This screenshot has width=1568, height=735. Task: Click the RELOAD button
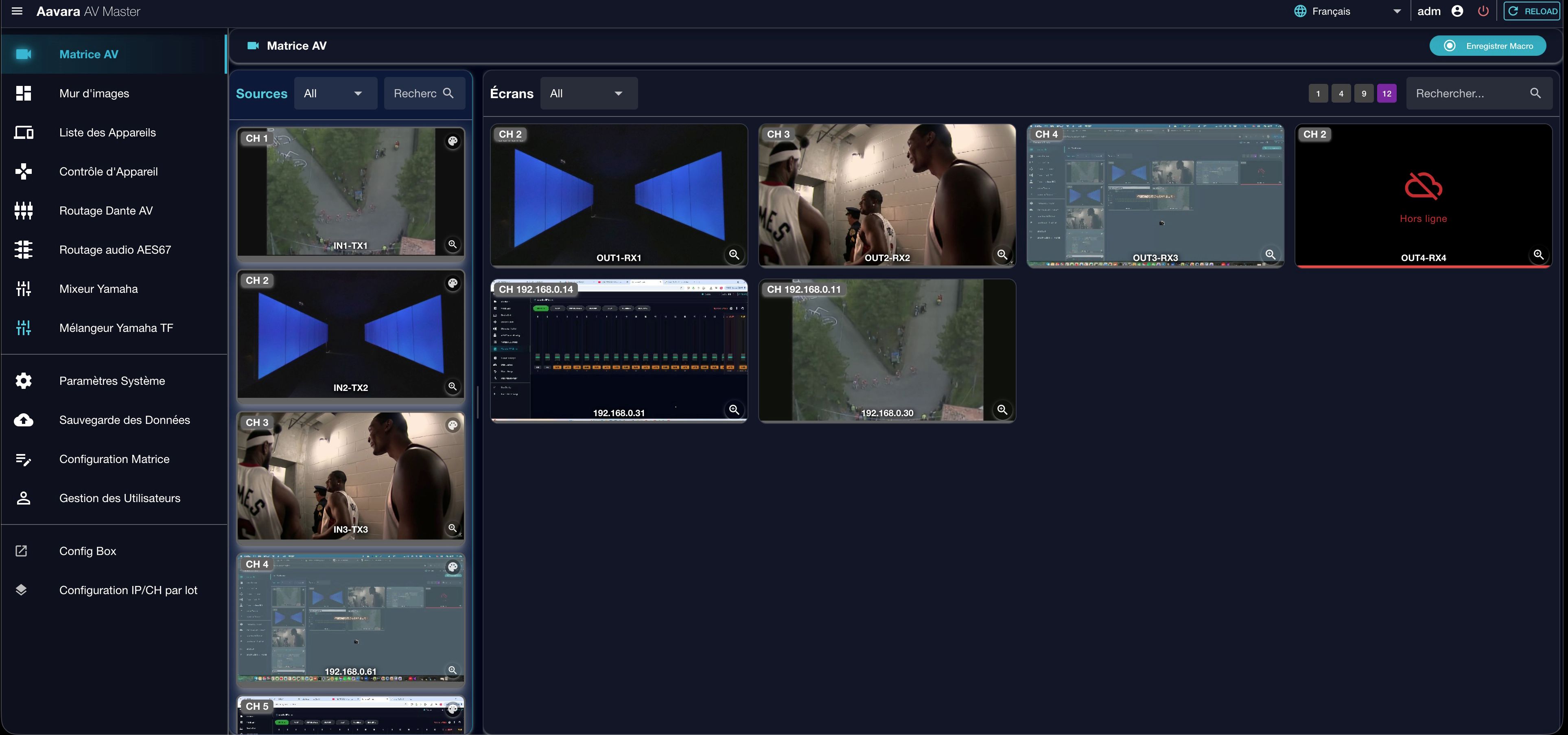pos(1532,11)
